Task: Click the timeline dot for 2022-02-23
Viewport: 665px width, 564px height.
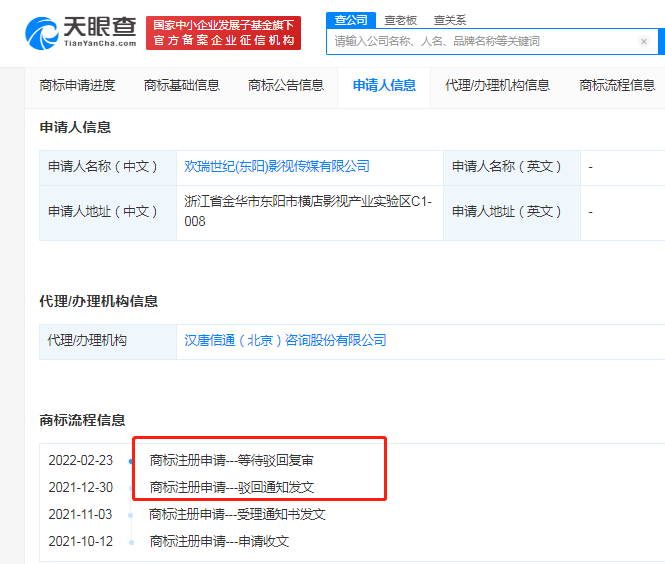Action: click(x=131, y=461)
